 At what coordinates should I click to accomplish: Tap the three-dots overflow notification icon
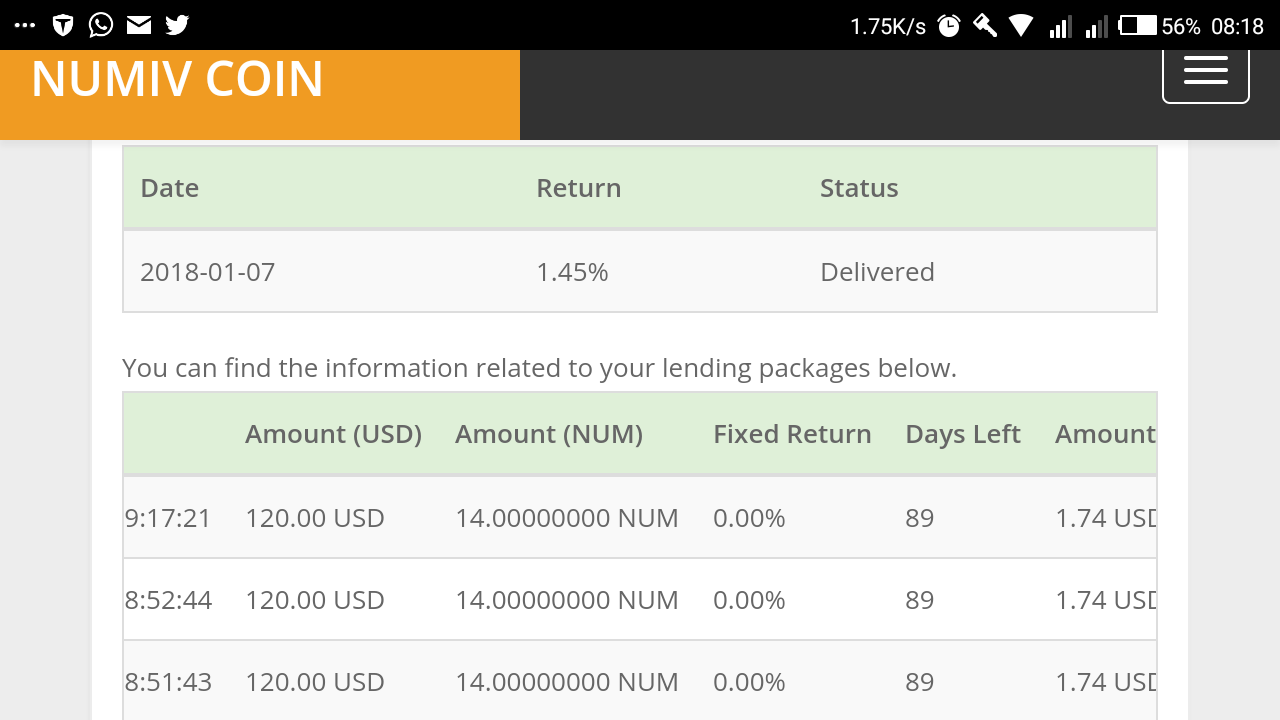pyautogui.click(x=25, y=25)
